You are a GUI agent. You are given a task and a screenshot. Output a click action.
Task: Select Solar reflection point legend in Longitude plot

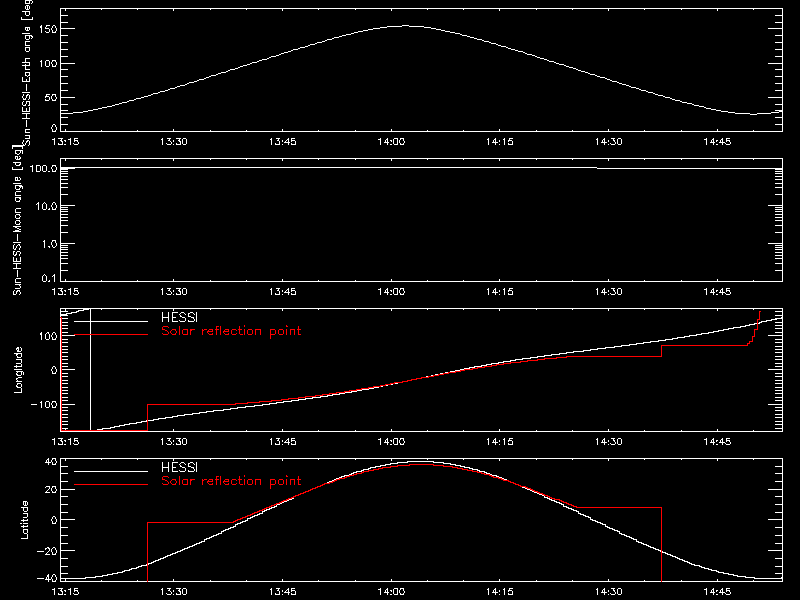coord(231,331)
